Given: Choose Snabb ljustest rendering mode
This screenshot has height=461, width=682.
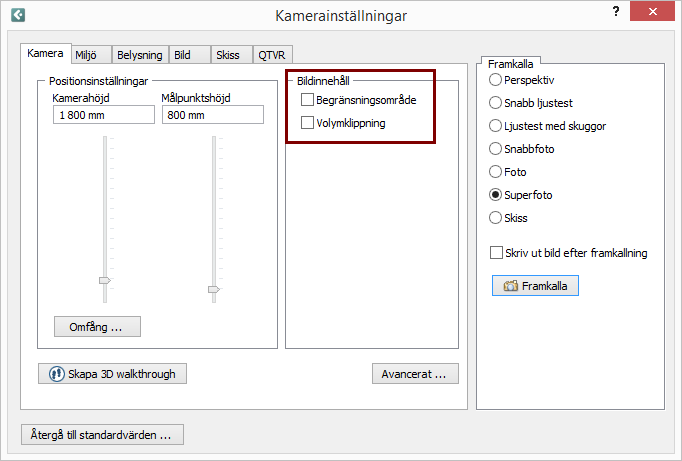Looking at the screenshot, I should pyautogui.click(x=495, y=103).
